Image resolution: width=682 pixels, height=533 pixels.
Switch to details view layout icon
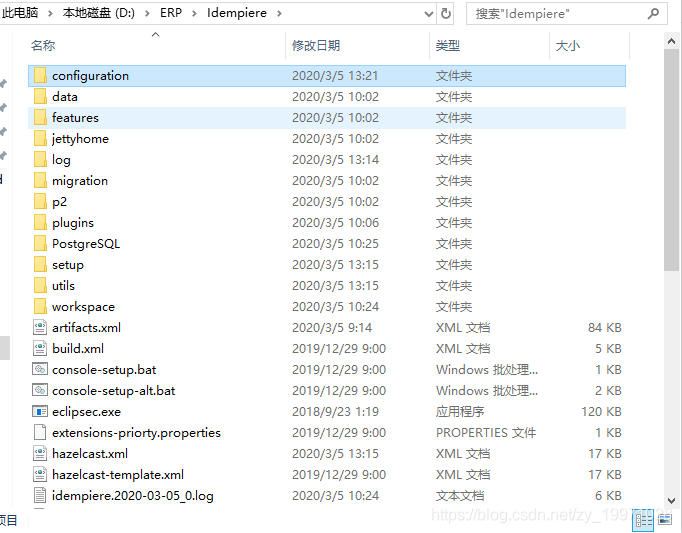645,520
